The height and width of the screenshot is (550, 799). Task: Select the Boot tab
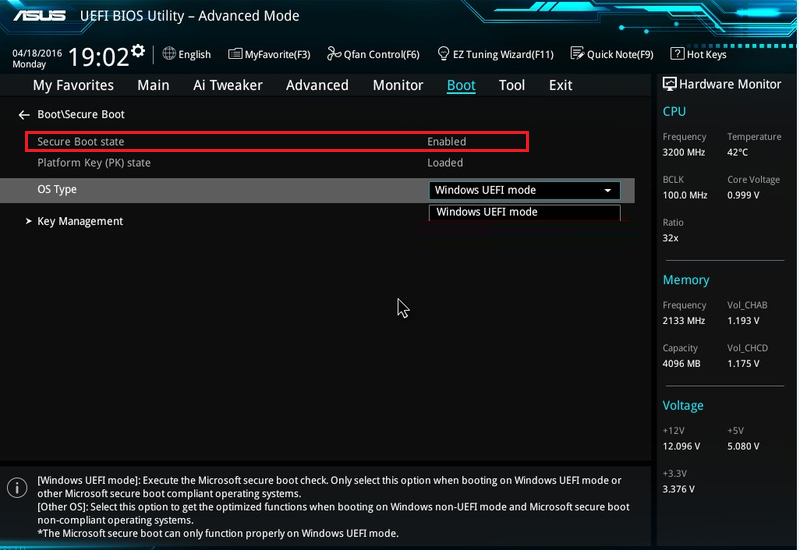tap(461, 85)
